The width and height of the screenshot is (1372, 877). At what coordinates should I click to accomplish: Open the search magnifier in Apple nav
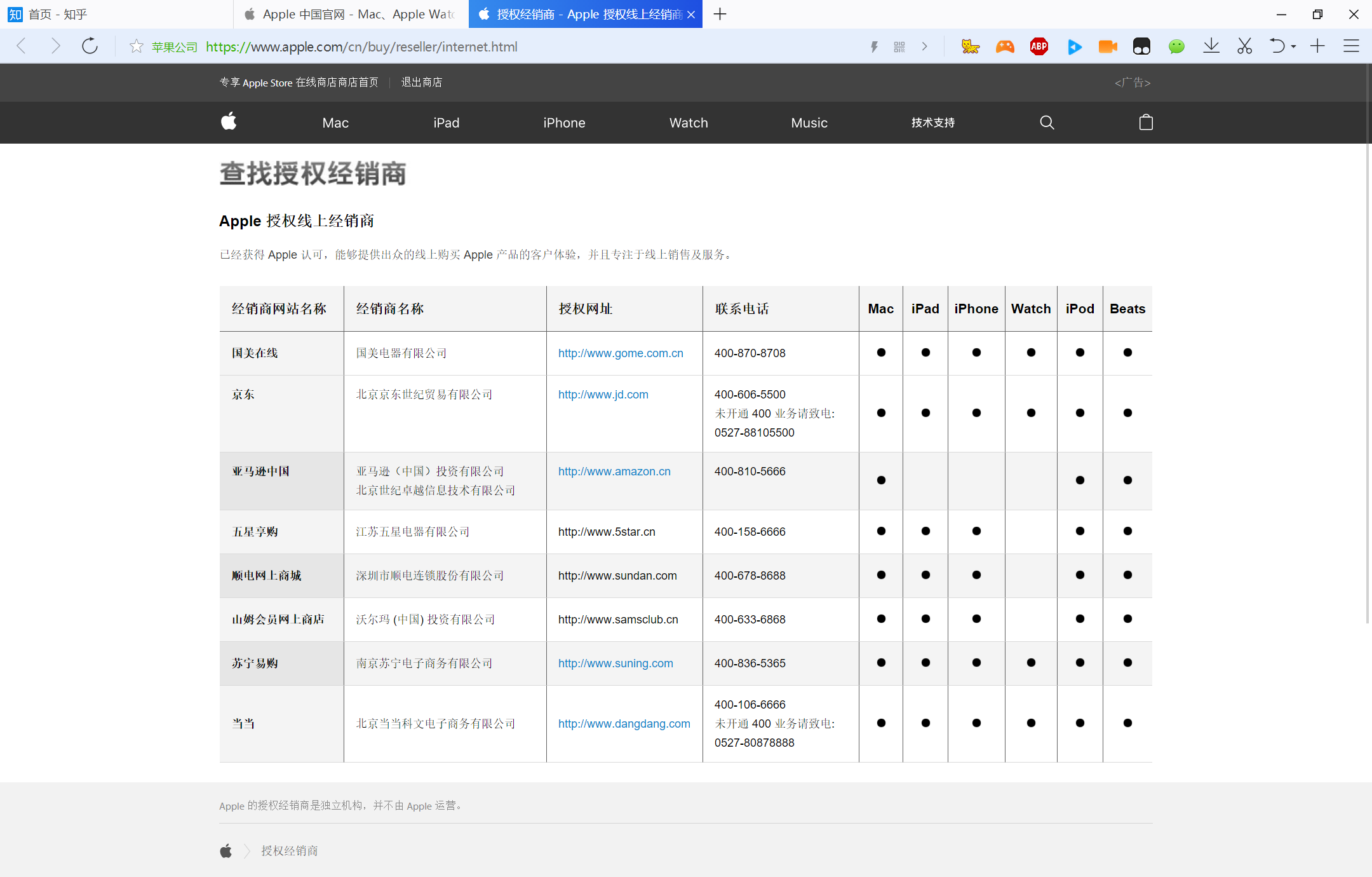pos(1047,123)
